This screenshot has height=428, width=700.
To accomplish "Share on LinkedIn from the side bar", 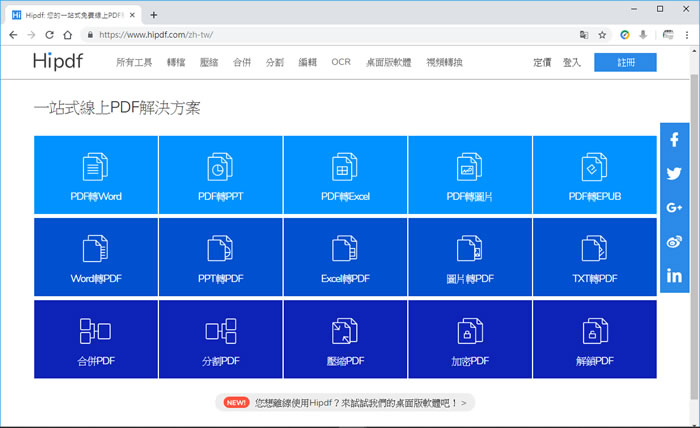I will pyautogui.click(x=674, y=276).
